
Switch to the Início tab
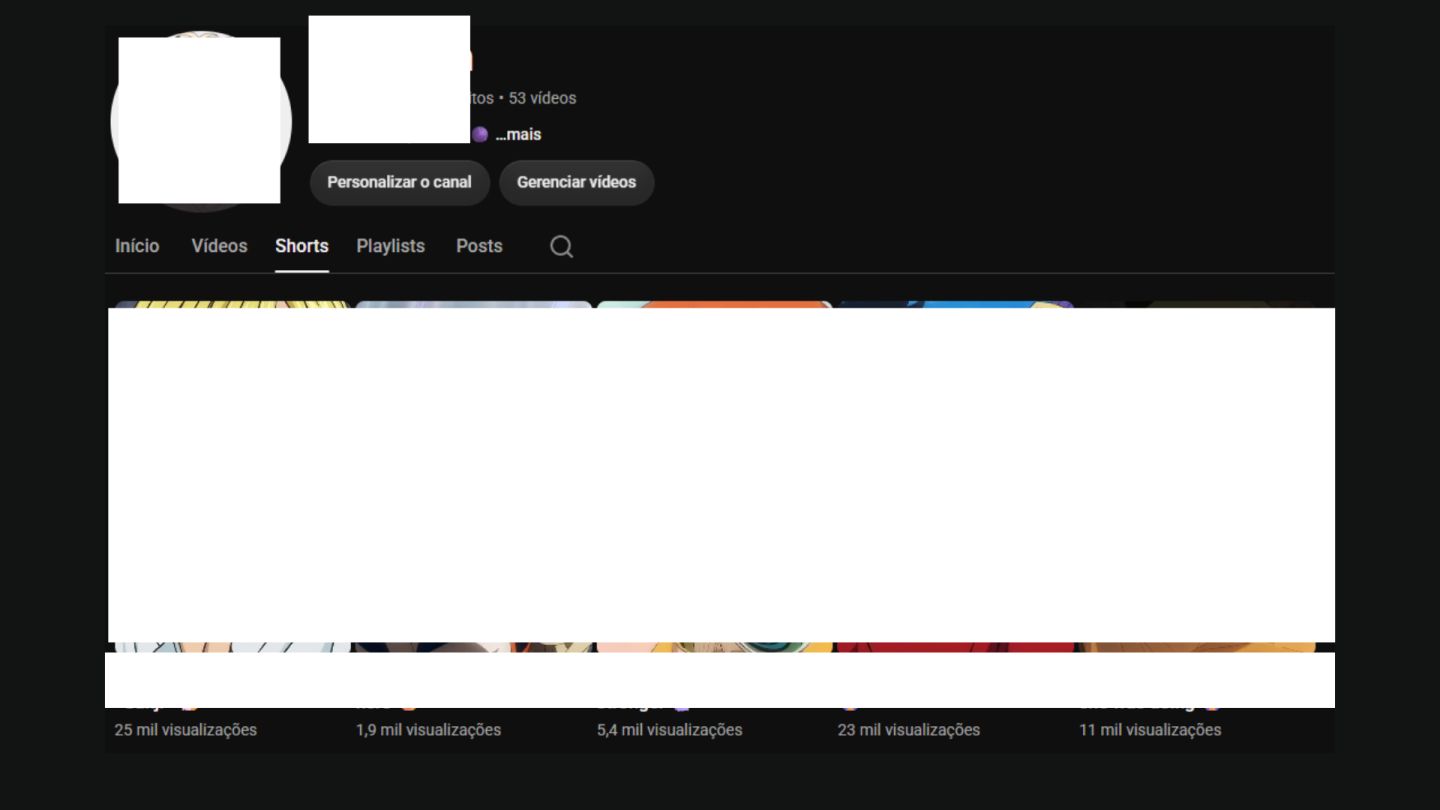coord(137,246)
